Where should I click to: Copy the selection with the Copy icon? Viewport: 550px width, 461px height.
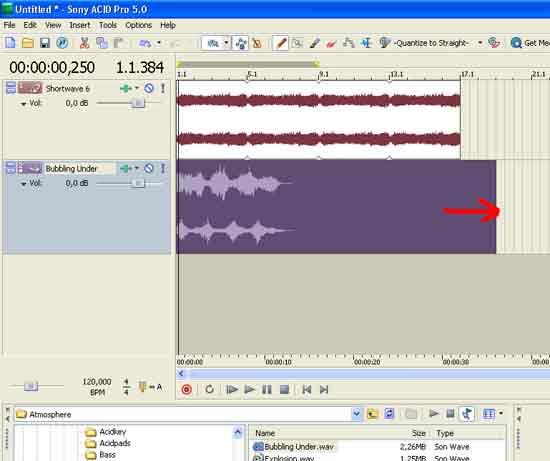pyautogui.click(x=102, y=43)
